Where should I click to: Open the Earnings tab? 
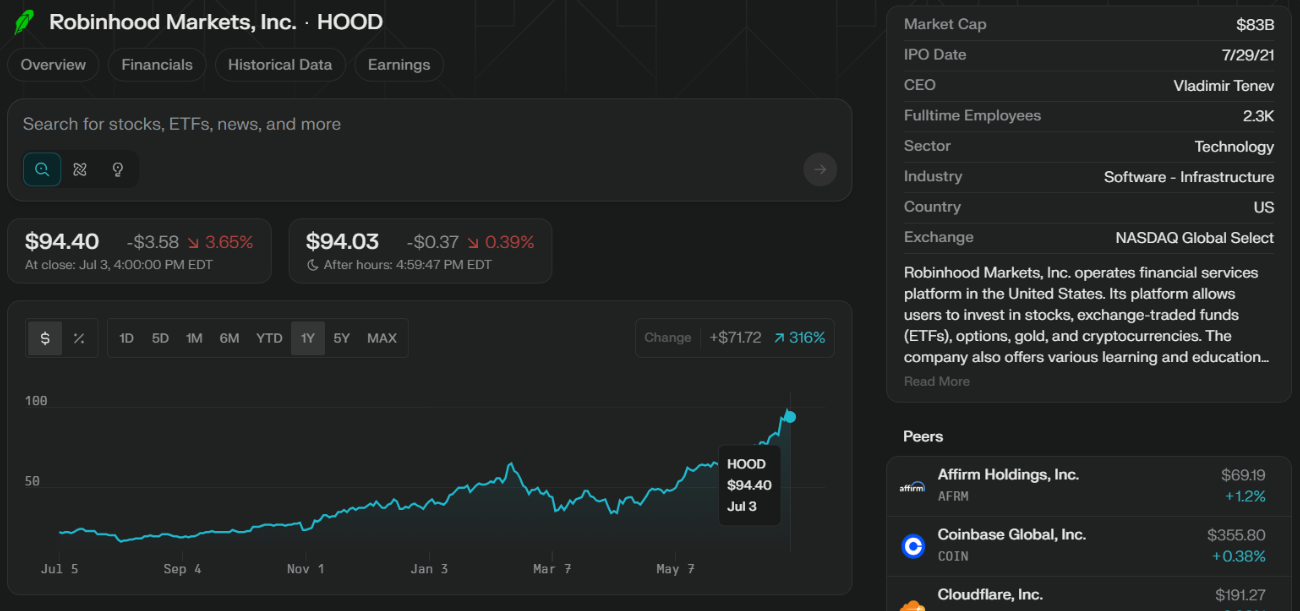(x=399, y=65)
